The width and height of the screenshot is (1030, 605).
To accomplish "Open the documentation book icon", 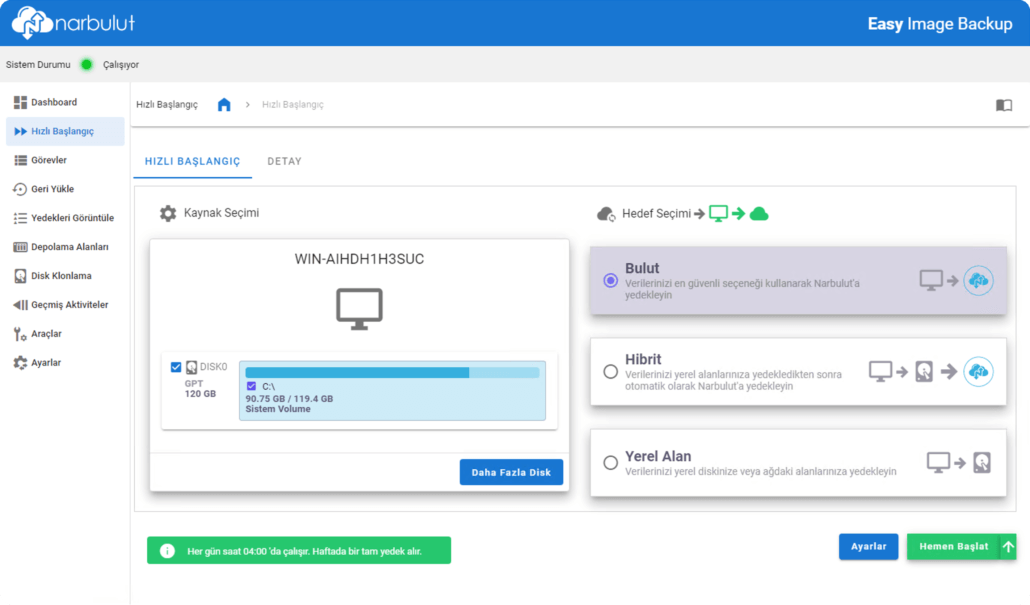I will (1003, 105).
